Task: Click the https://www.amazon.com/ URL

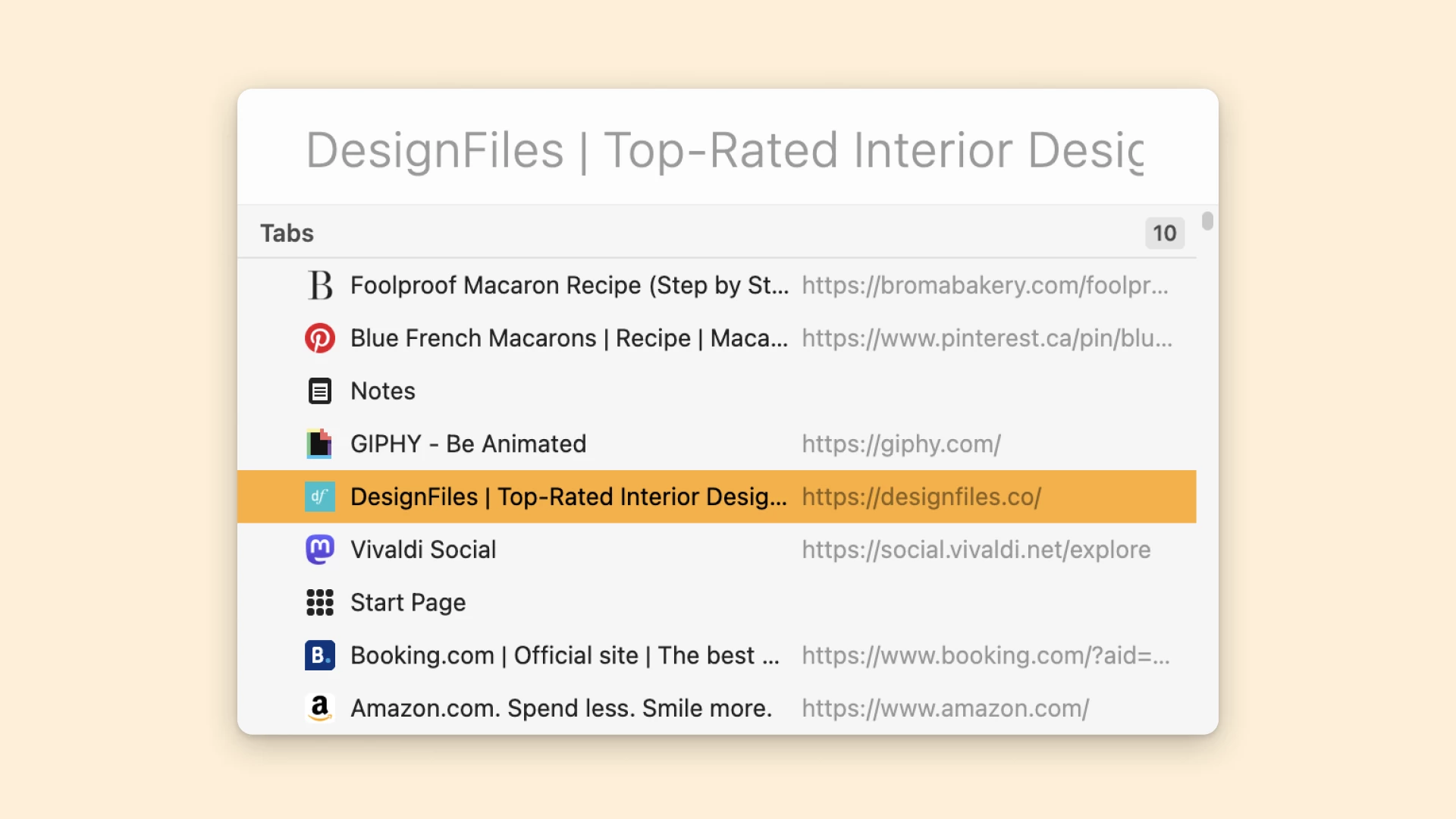Action: click(946, 708)
